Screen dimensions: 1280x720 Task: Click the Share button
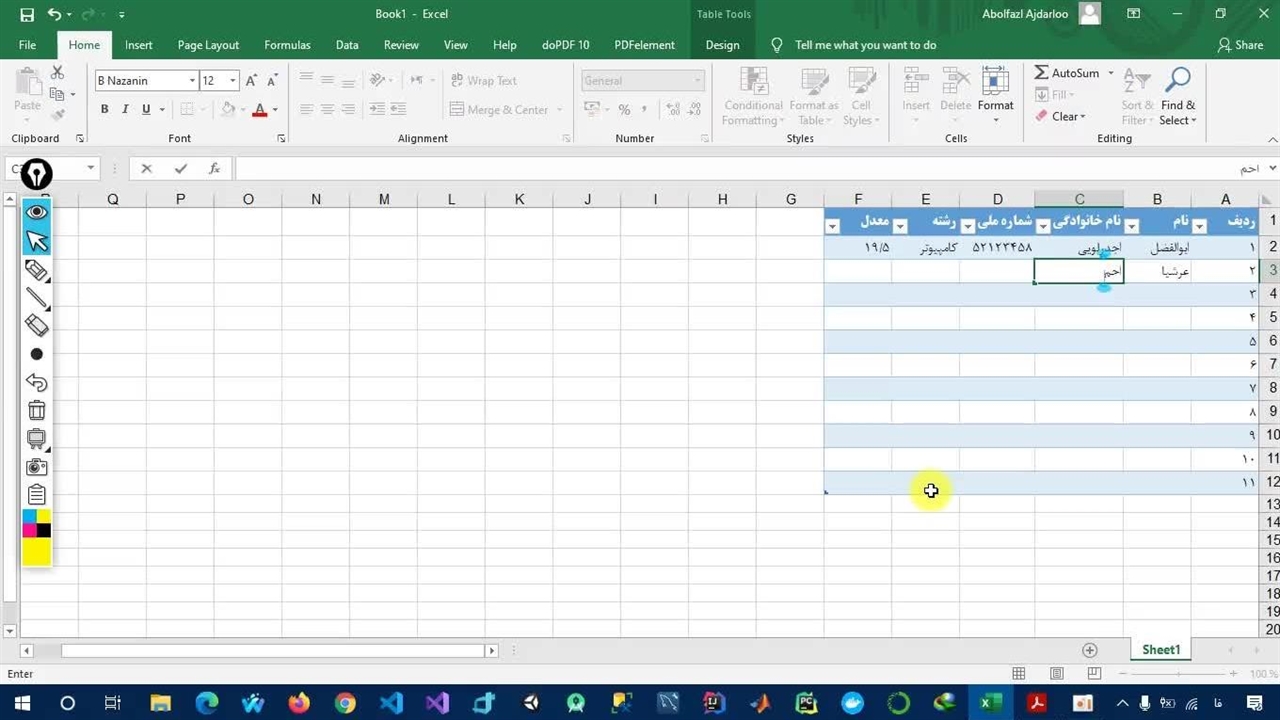pyautogui.click(x=1240, y=45)
